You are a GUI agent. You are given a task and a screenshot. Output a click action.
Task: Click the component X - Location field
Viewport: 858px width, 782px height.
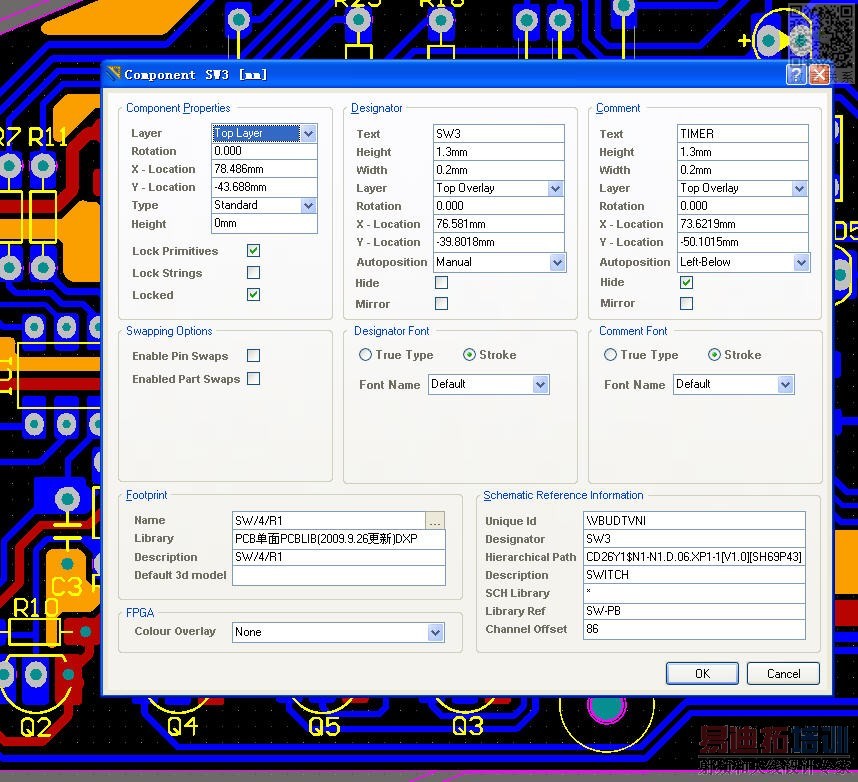click(264, 169)
